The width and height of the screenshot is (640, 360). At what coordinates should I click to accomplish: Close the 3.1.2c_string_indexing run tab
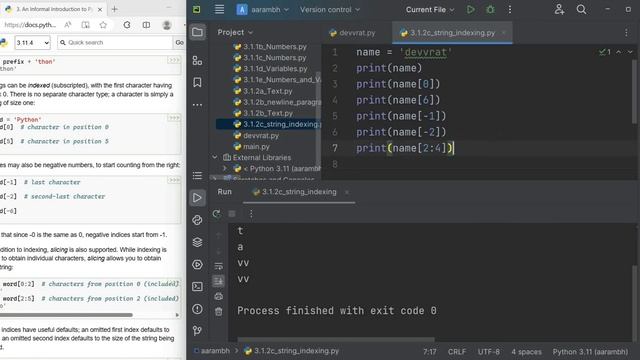click(347, 192)
